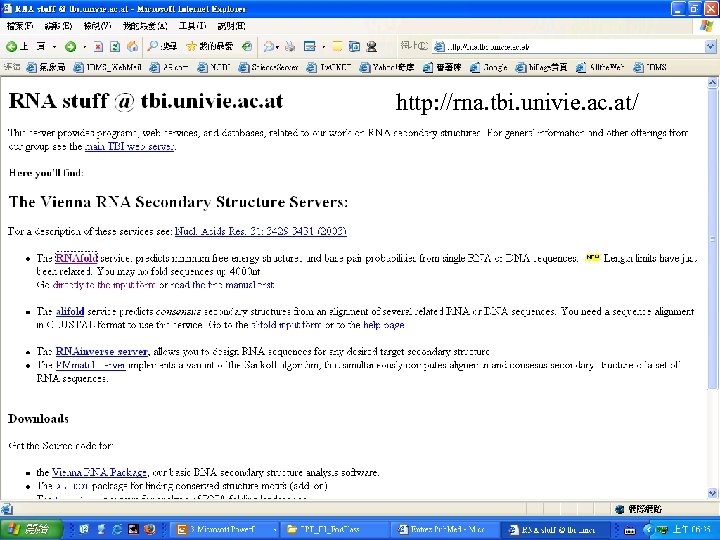Viewport: 720px width, 540px height.
Task: Click the RNAfold service link
Action: (x=77, y=258)
